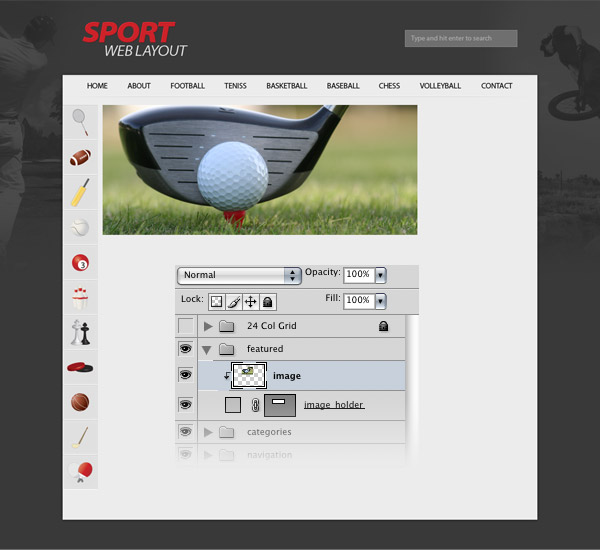Expand the categories group

click(208, 432)
